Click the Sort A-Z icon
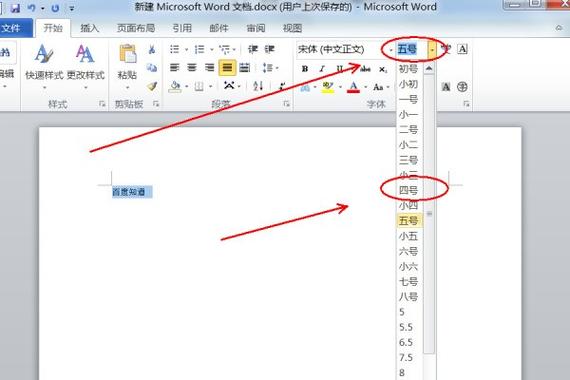Image resolution: width=570 pixels, height=380 pixels. (258, 86)
